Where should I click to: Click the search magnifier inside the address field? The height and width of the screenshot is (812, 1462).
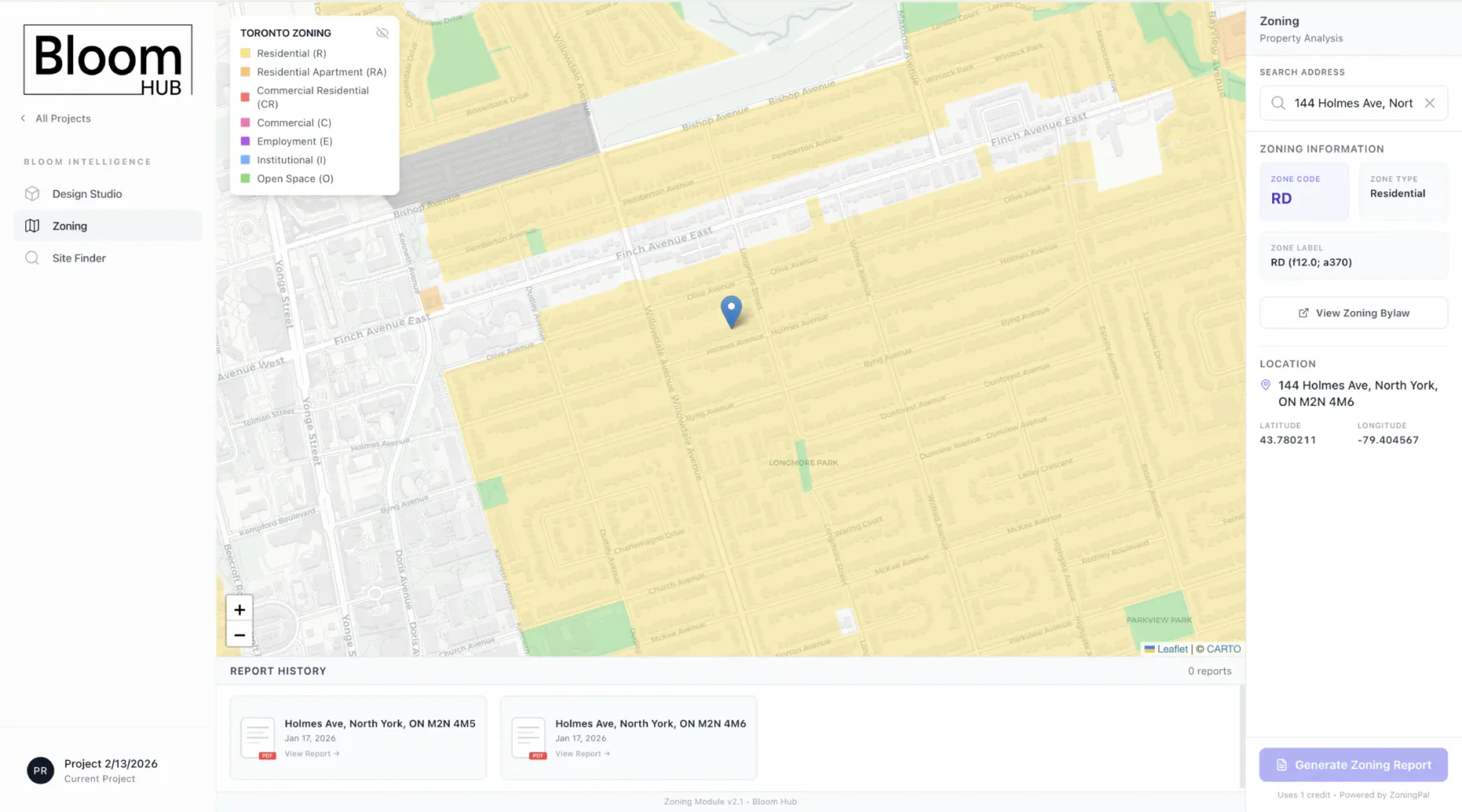click(x=1277, y=103)
